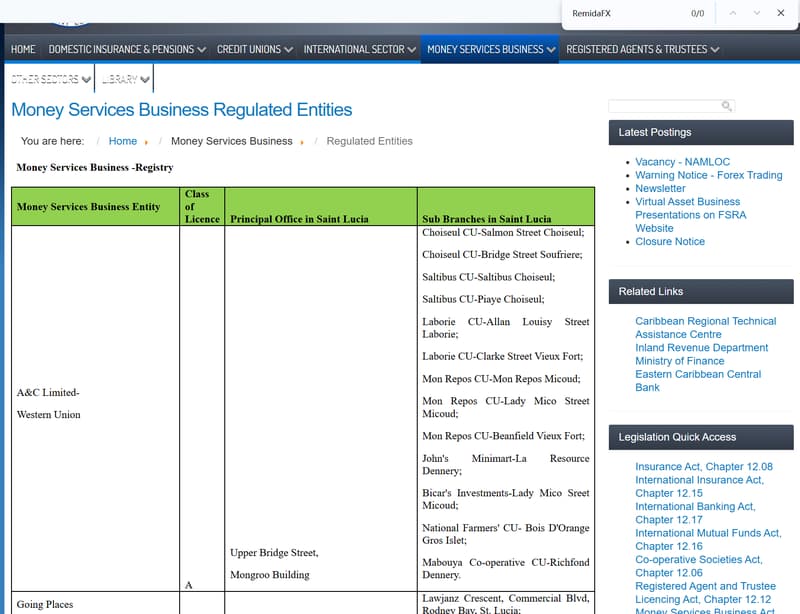Click Western Union entity text
Viewport: 800px width, 614px height.
tap(48, 414)
